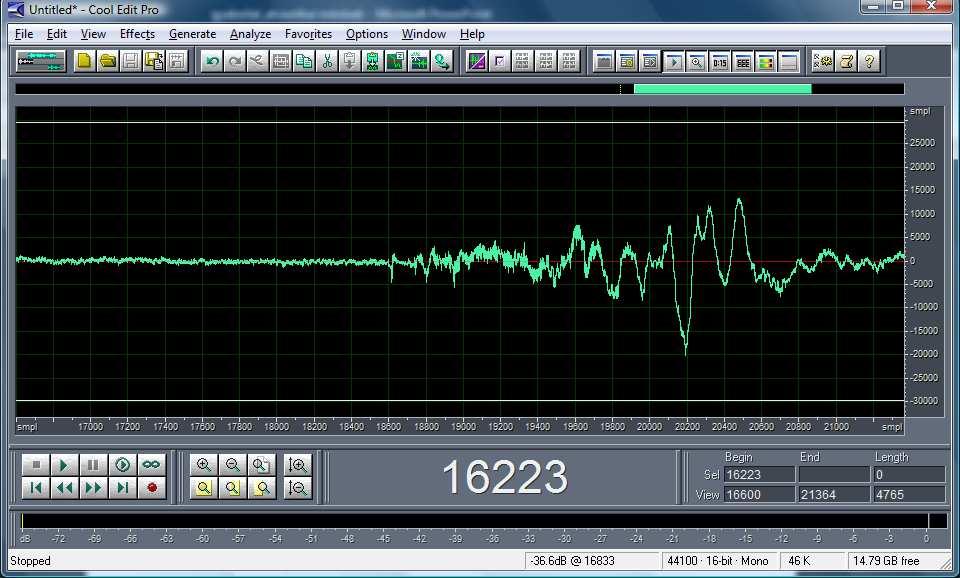960x578 pixels.
Task: Click the green view-range bar above the waveform
Action: click(722, 89)
